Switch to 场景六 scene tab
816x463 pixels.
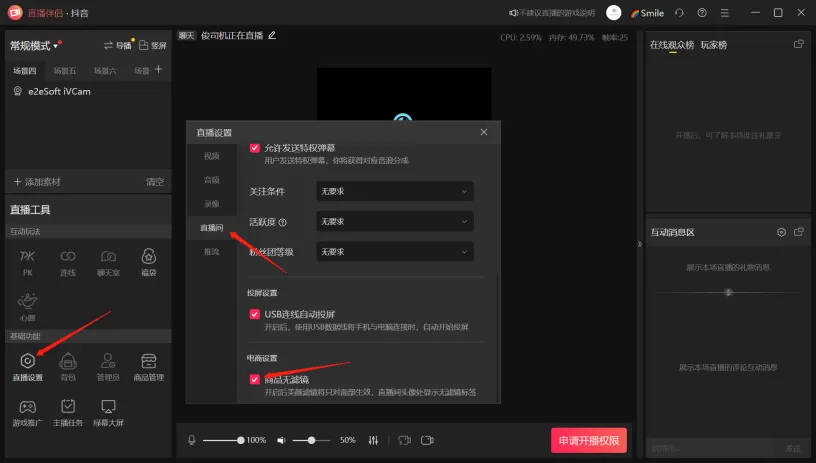click(x=105, y=71)
